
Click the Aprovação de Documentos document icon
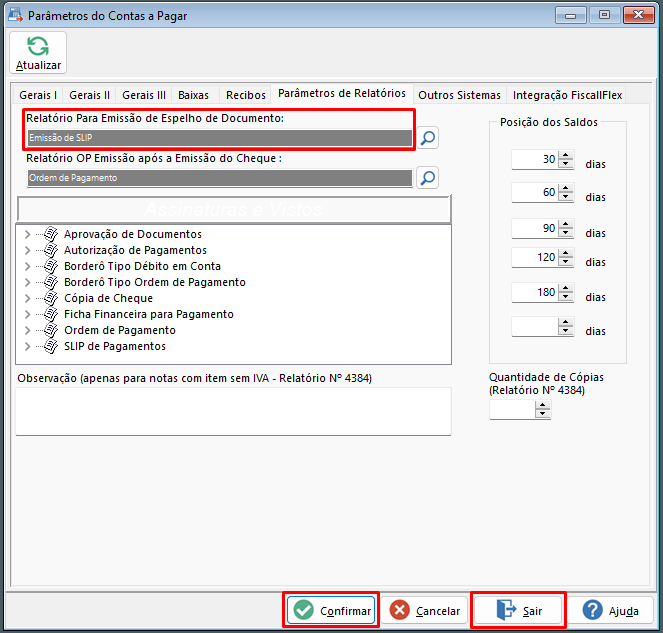(51, 234)
